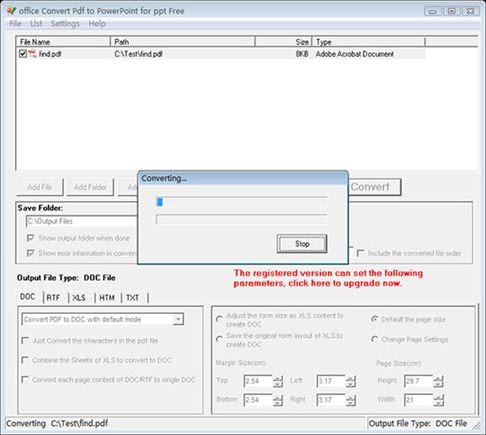Click the Adobe Acrobat Document type cell
This screenshot has height=435, width=486.
[x=355, y=54]
